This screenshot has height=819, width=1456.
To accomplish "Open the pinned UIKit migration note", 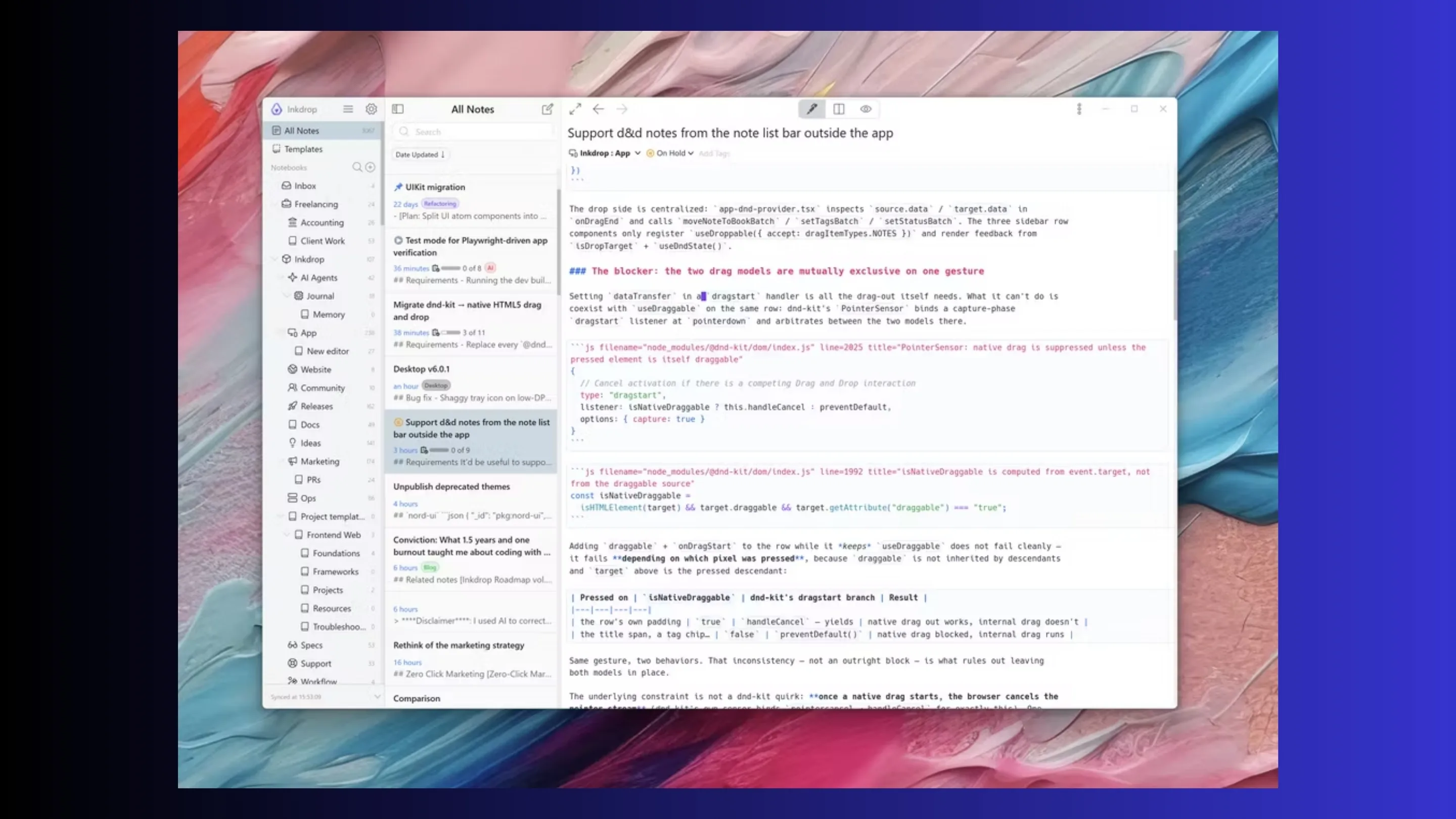I will coord(471,202).
